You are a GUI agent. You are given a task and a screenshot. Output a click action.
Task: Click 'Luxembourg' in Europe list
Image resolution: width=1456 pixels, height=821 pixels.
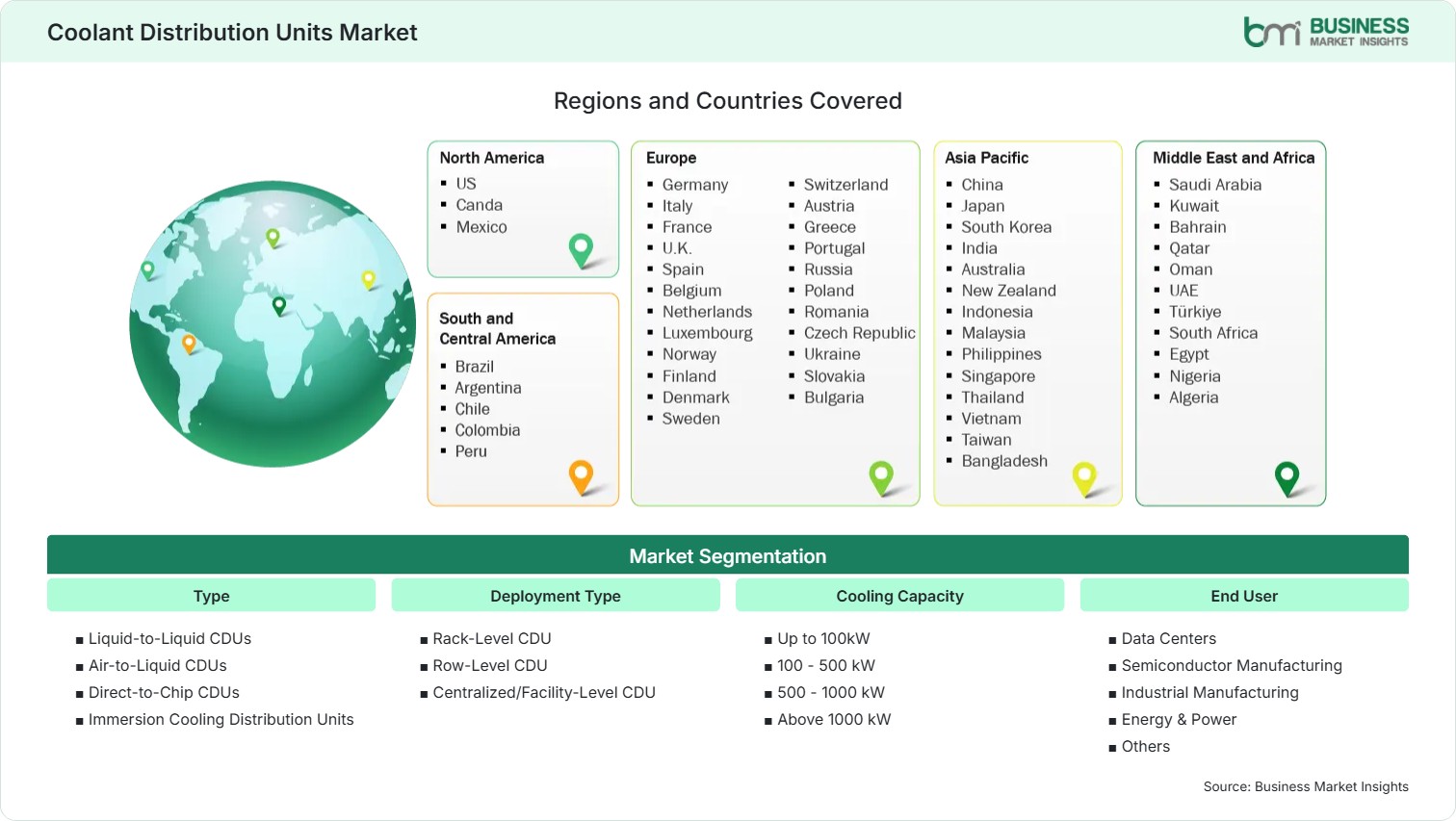[708, 333]
